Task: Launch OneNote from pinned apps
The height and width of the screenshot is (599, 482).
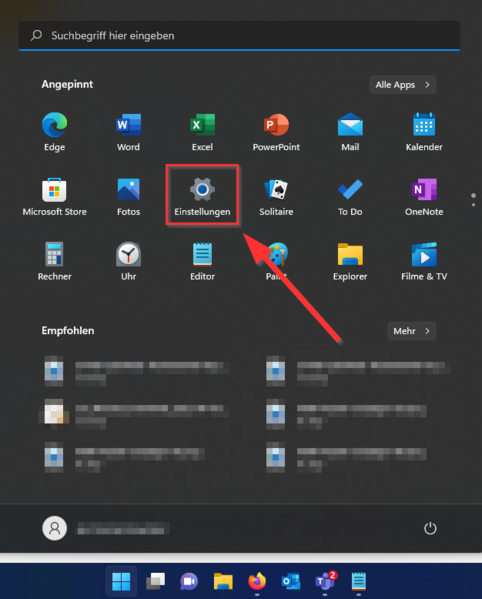Action: [x=424, y=196]
